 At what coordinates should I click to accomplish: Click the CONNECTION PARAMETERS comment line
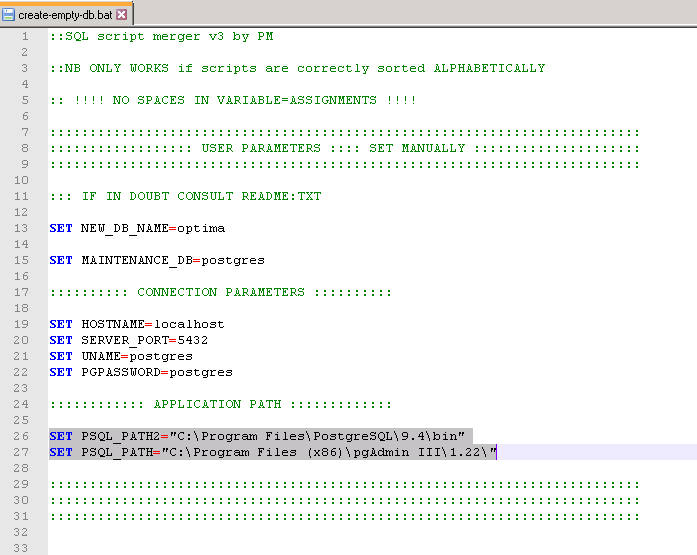click(220, 292)
